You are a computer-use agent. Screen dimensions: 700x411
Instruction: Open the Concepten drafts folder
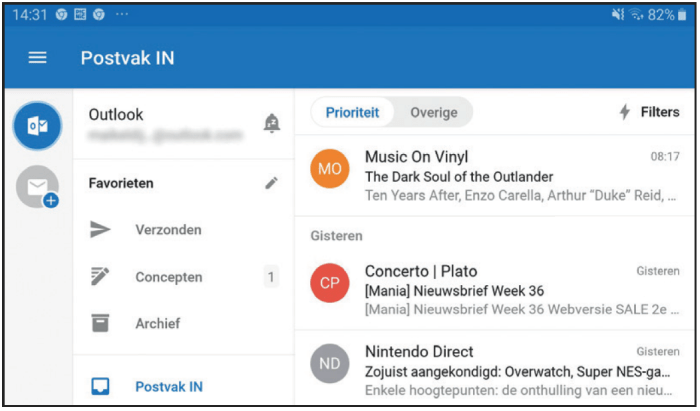tap(183, 277)
